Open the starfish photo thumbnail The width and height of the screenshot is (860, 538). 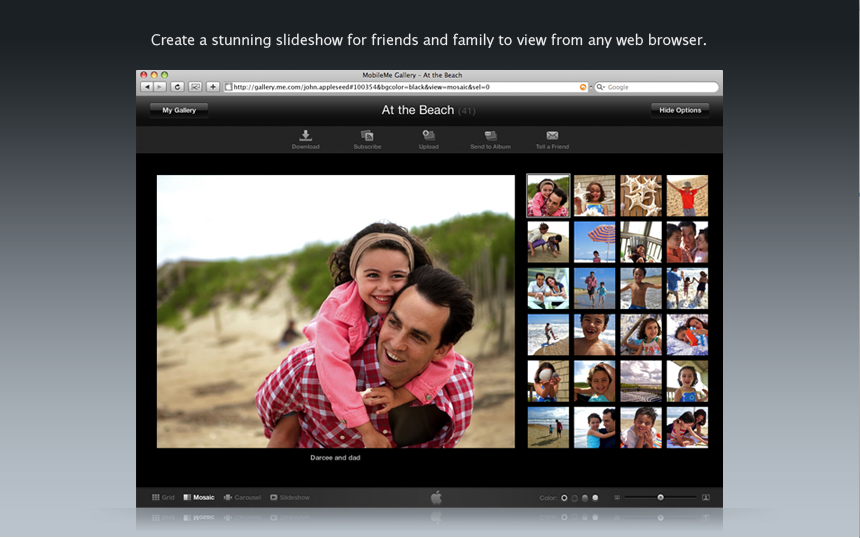(x=641, y=195)
